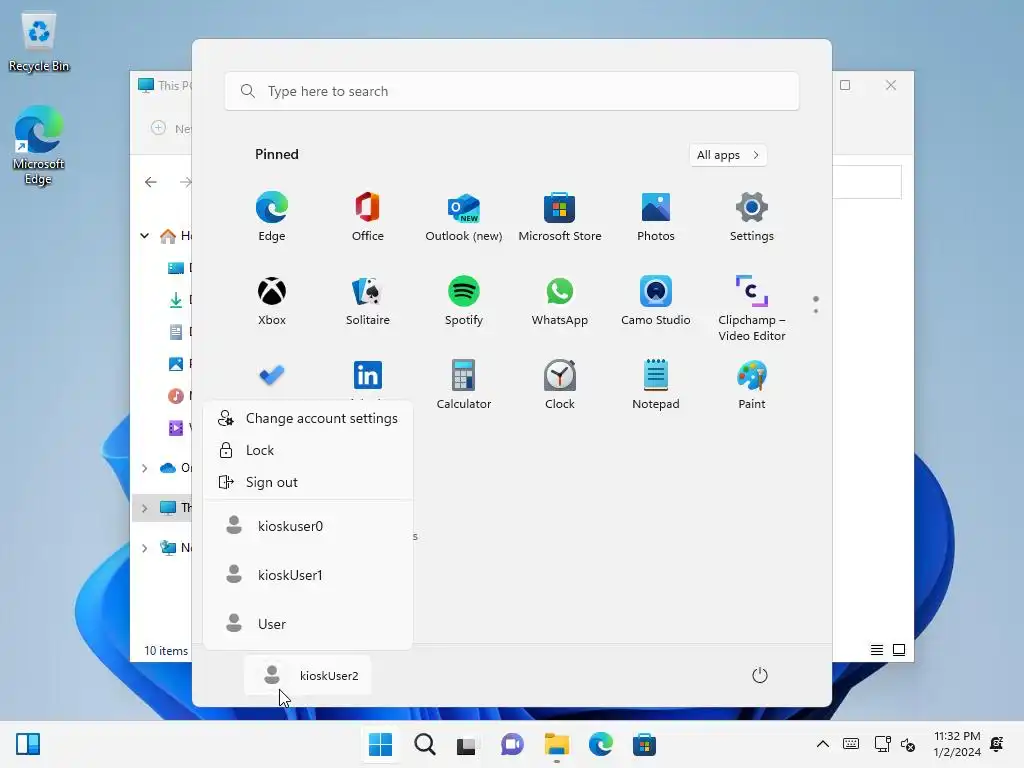Open the To Do checkmark app
The width and height of the screenshot is (1024, 768).
(x=272, y=375)
